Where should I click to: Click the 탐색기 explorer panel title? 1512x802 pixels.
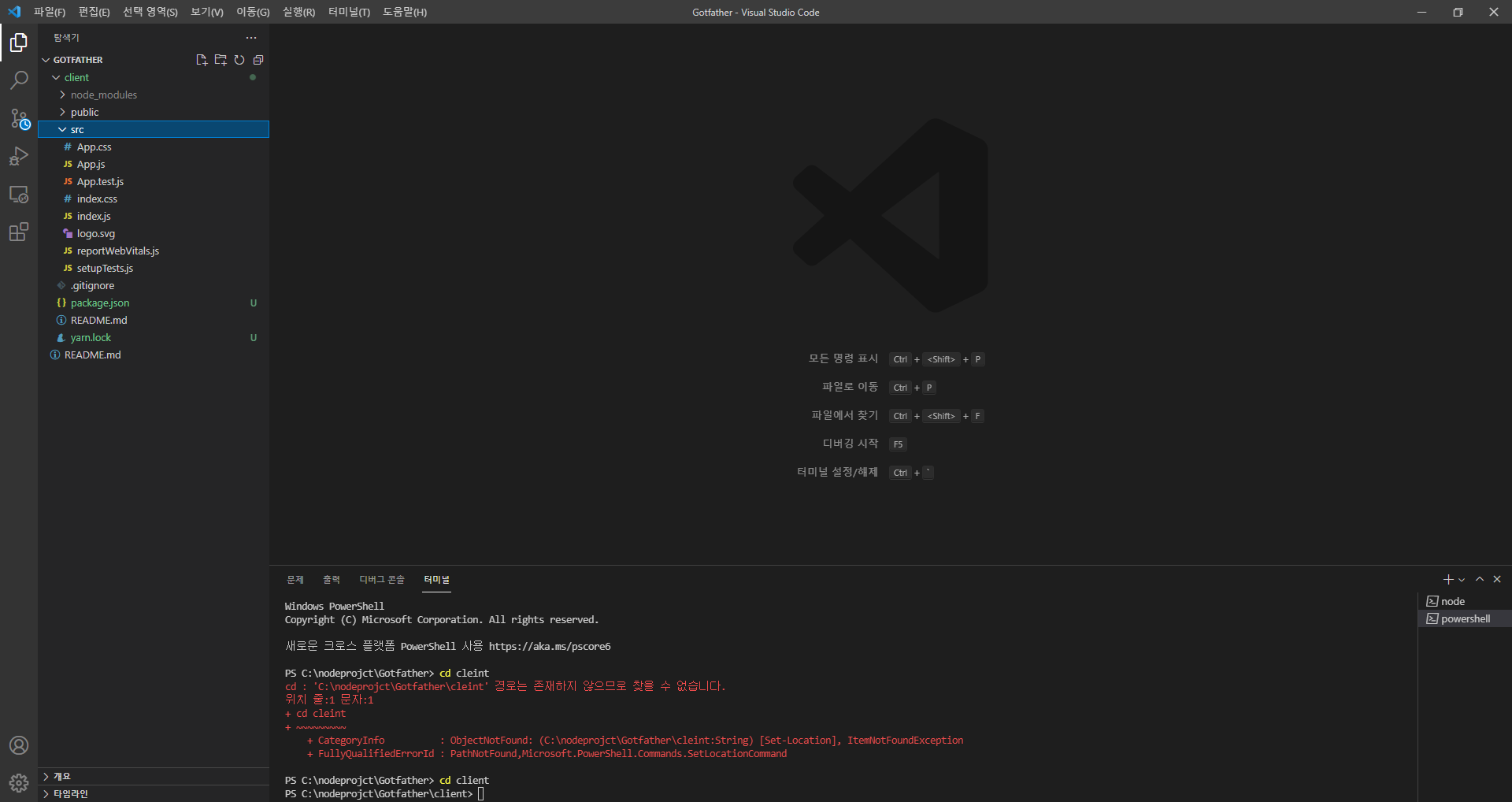67,38
